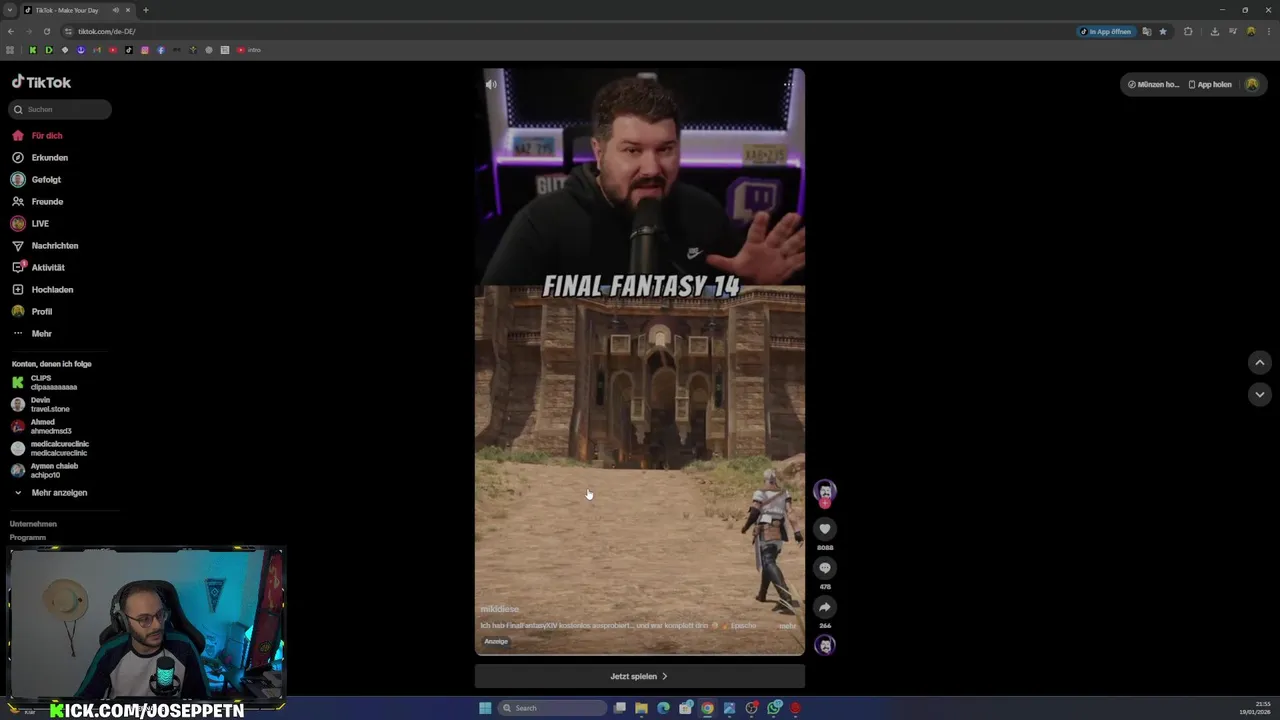1280x720 pixels.
Task: Open Microsoft Edge from the taskbar
Action: point(663,708)
